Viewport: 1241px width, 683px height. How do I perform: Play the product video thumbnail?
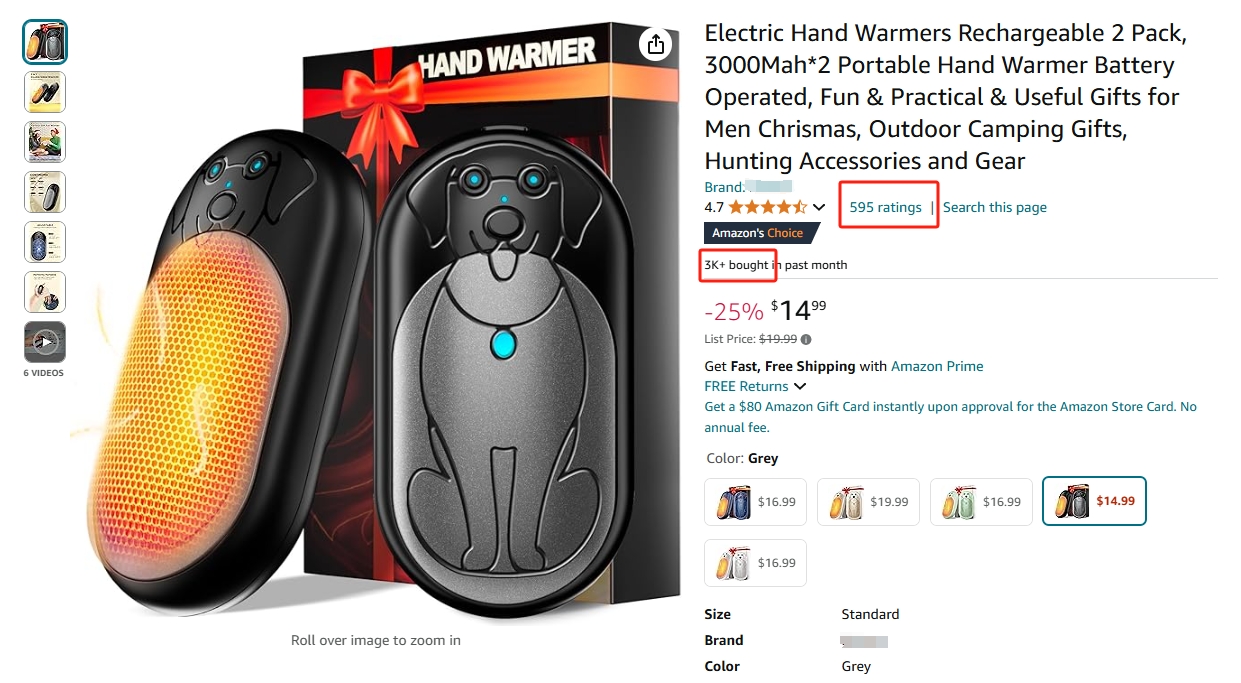pos(45,342)
